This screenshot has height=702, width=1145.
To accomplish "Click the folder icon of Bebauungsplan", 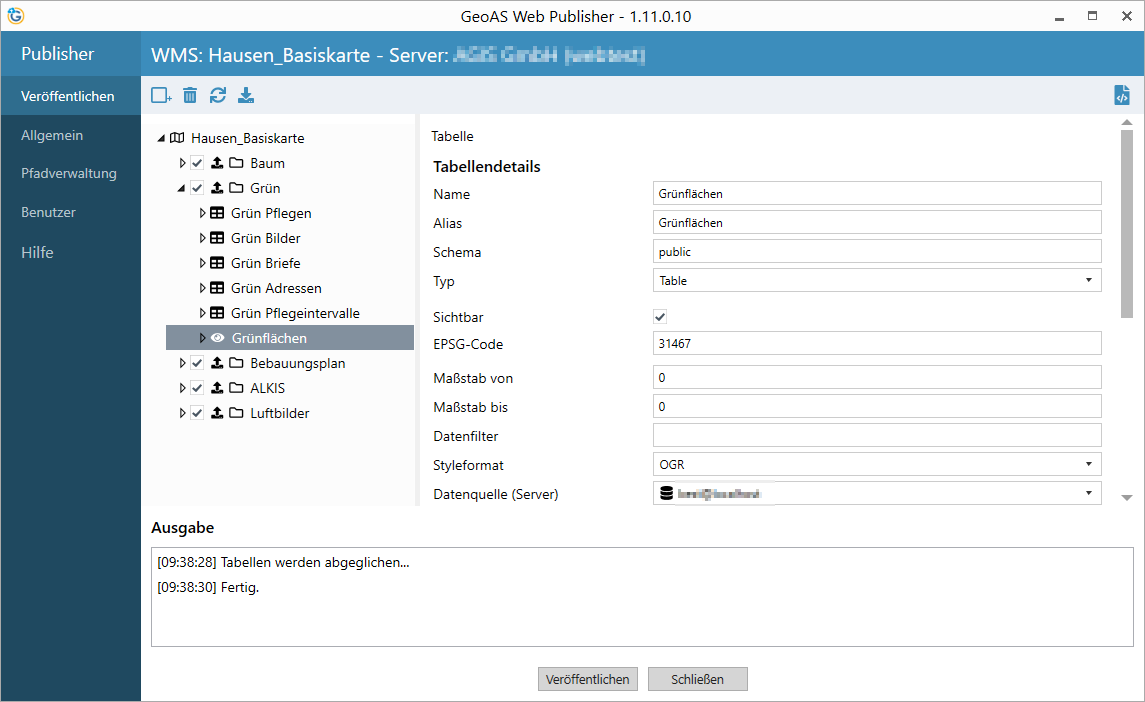I will tap(236, 362).
